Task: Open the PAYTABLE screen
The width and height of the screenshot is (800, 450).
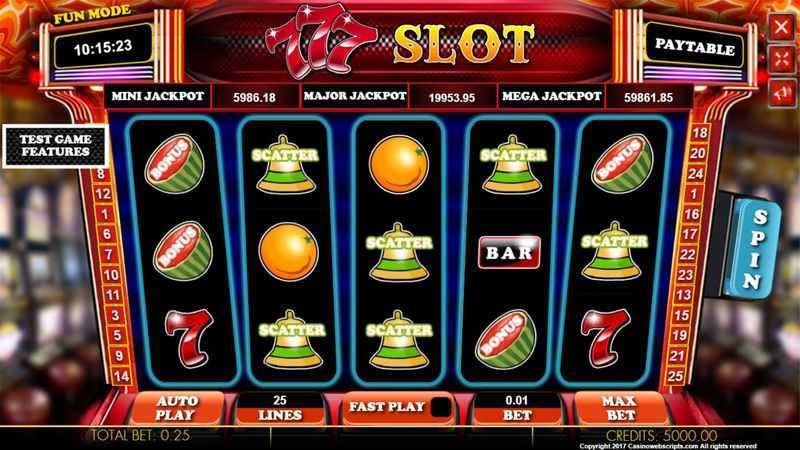Action: point(694,47)
